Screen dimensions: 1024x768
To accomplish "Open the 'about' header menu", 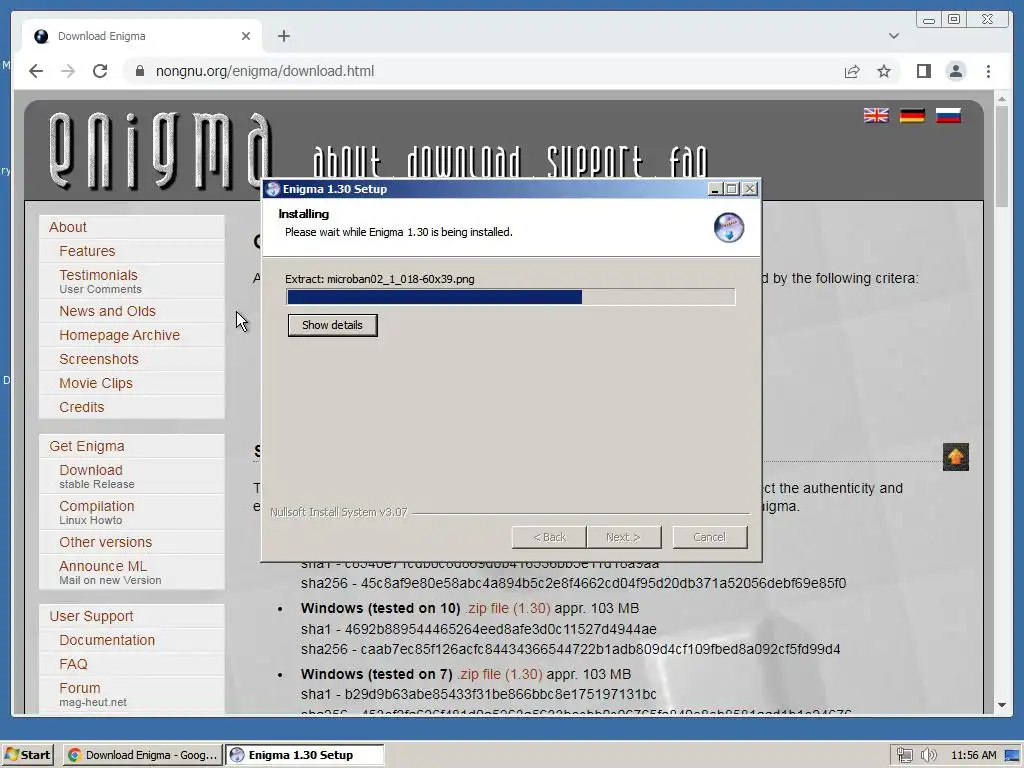I will (x=346, y=161).
